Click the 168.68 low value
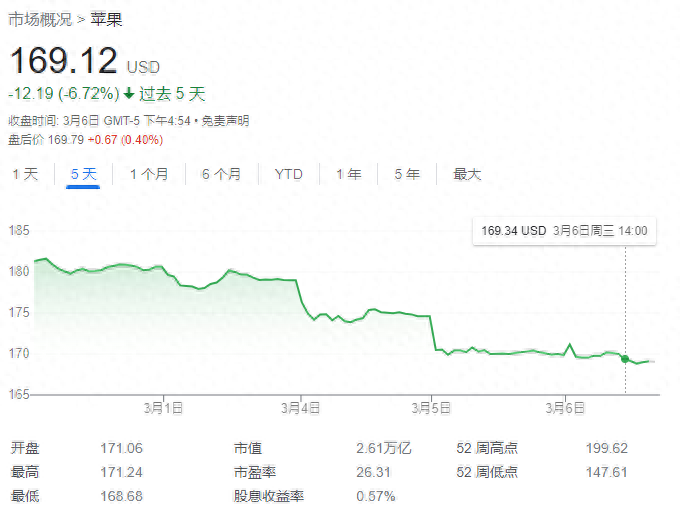The height and width of the screenshot is (511, 681). tap(121, 496)
